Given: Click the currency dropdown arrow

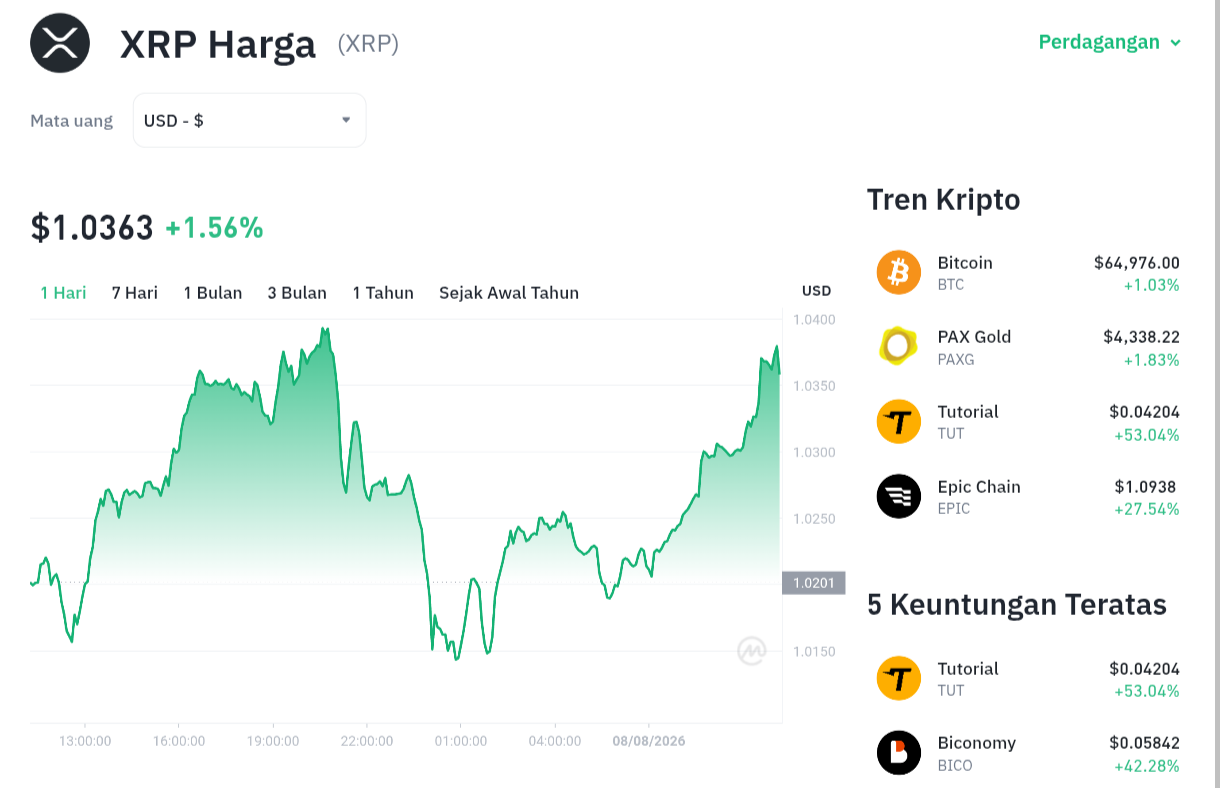Looking at the screenshot, I should 346,120.
